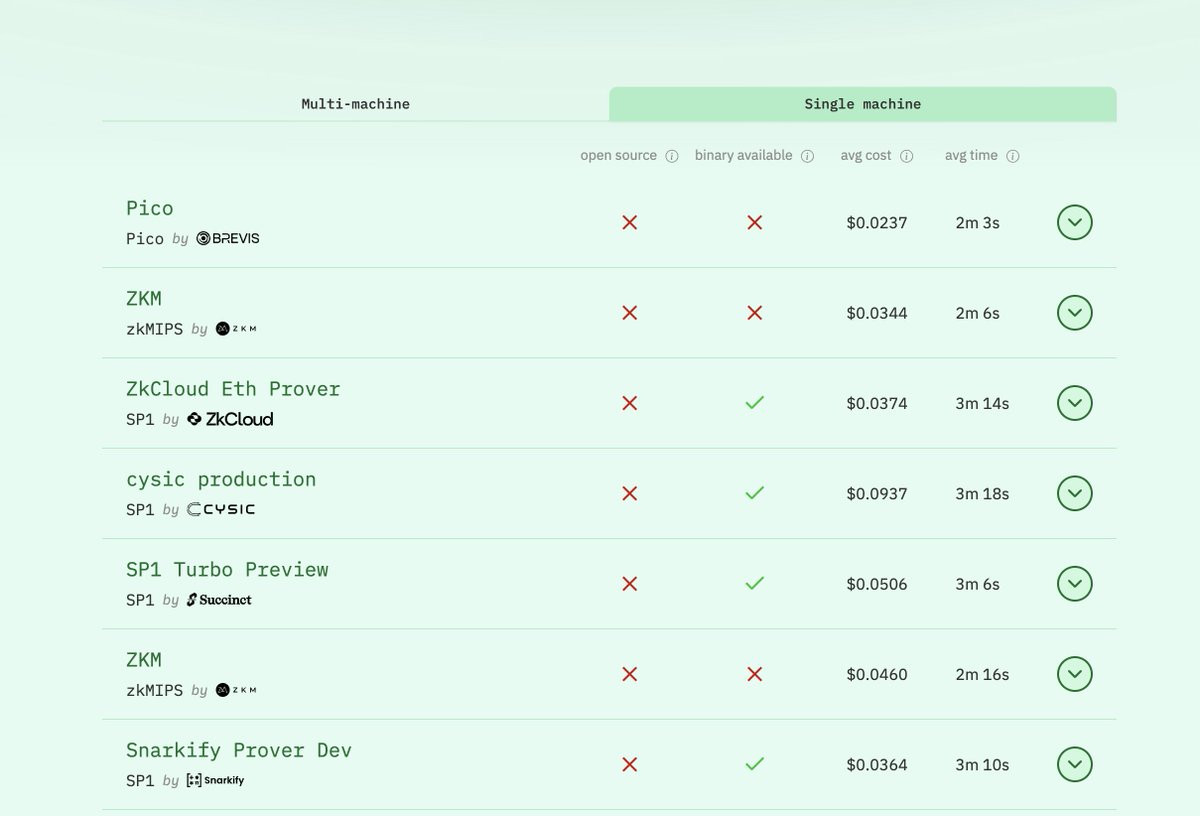
Task: Expand the Pico row details
Action: coord(1075,222)
